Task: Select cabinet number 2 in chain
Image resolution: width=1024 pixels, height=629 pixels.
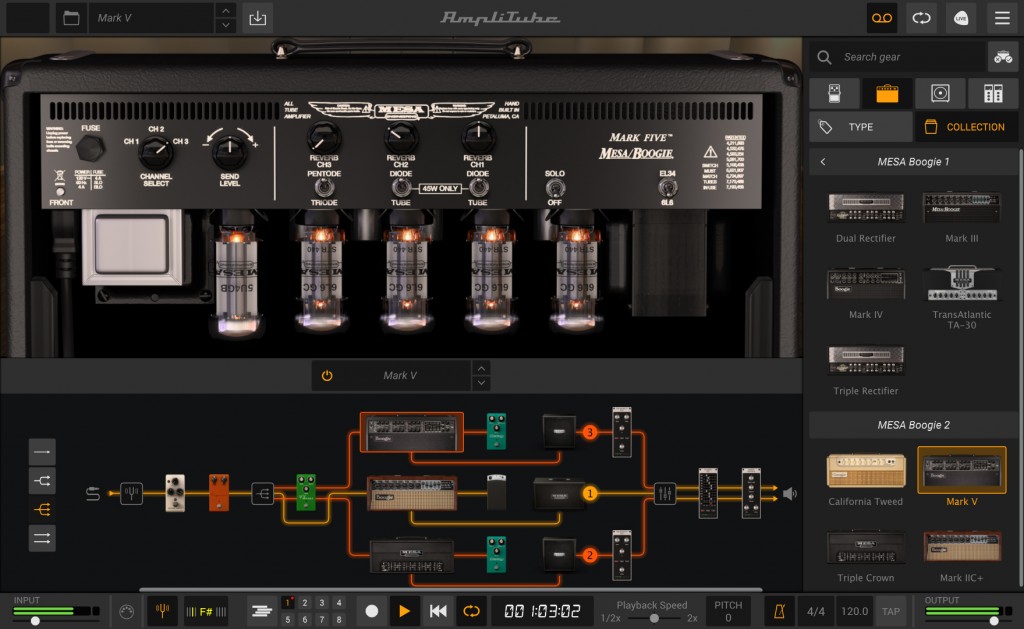Action: click(559, 555)
